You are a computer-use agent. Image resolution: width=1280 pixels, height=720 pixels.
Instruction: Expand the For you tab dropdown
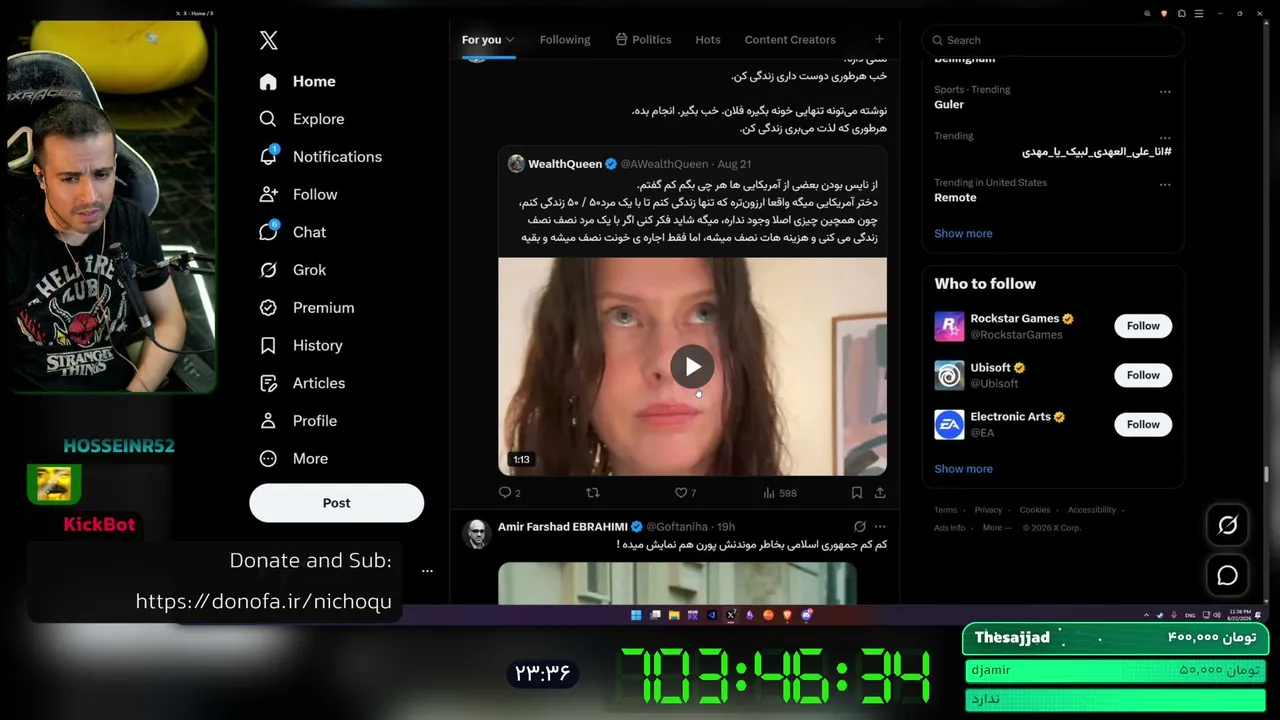510,40
